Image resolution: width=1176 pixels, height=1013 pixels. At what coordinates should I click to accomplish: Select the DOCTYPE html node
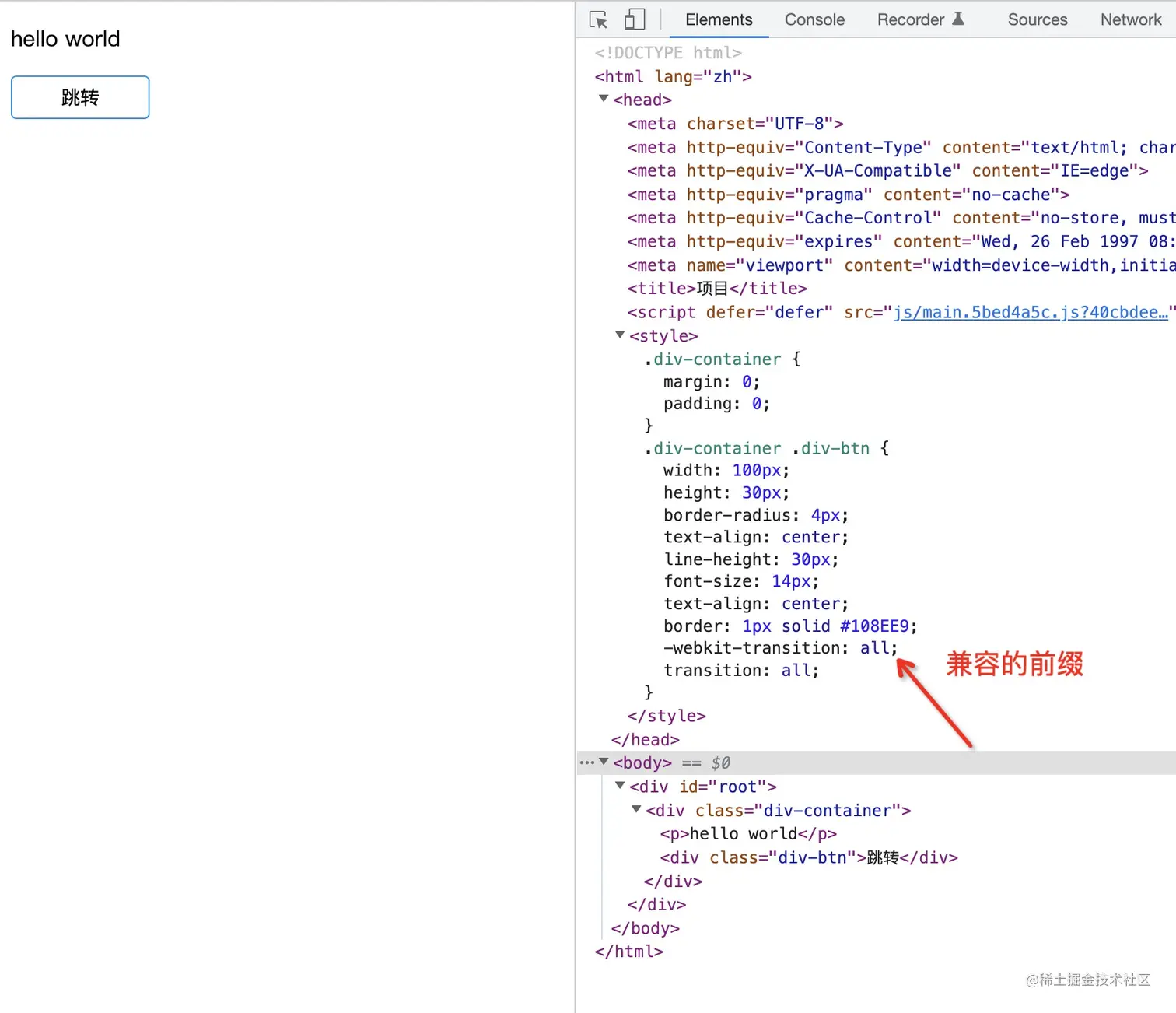click(x=668, y=52)
